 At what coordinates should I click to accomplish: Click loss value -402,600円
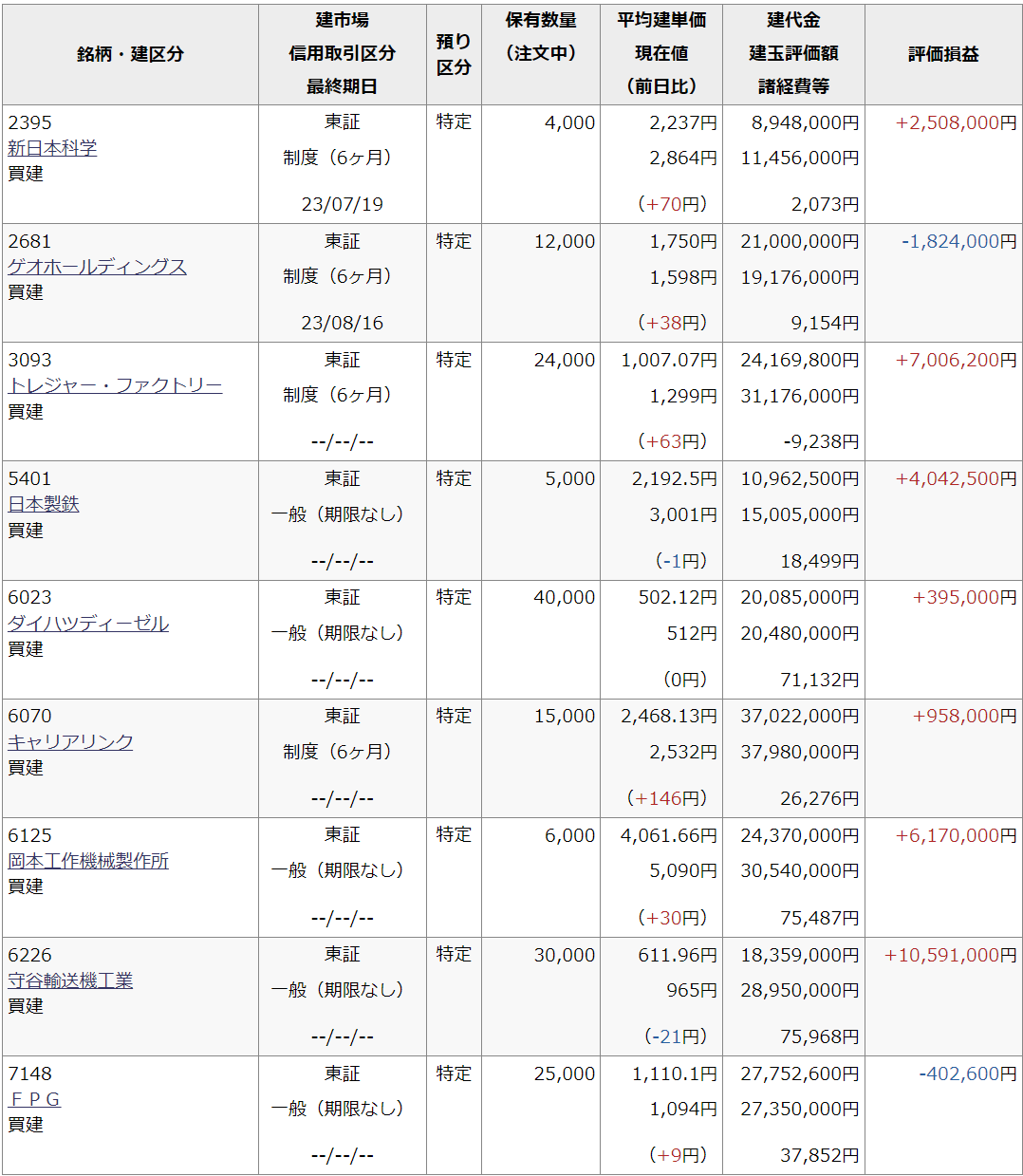click(967, 1073)
